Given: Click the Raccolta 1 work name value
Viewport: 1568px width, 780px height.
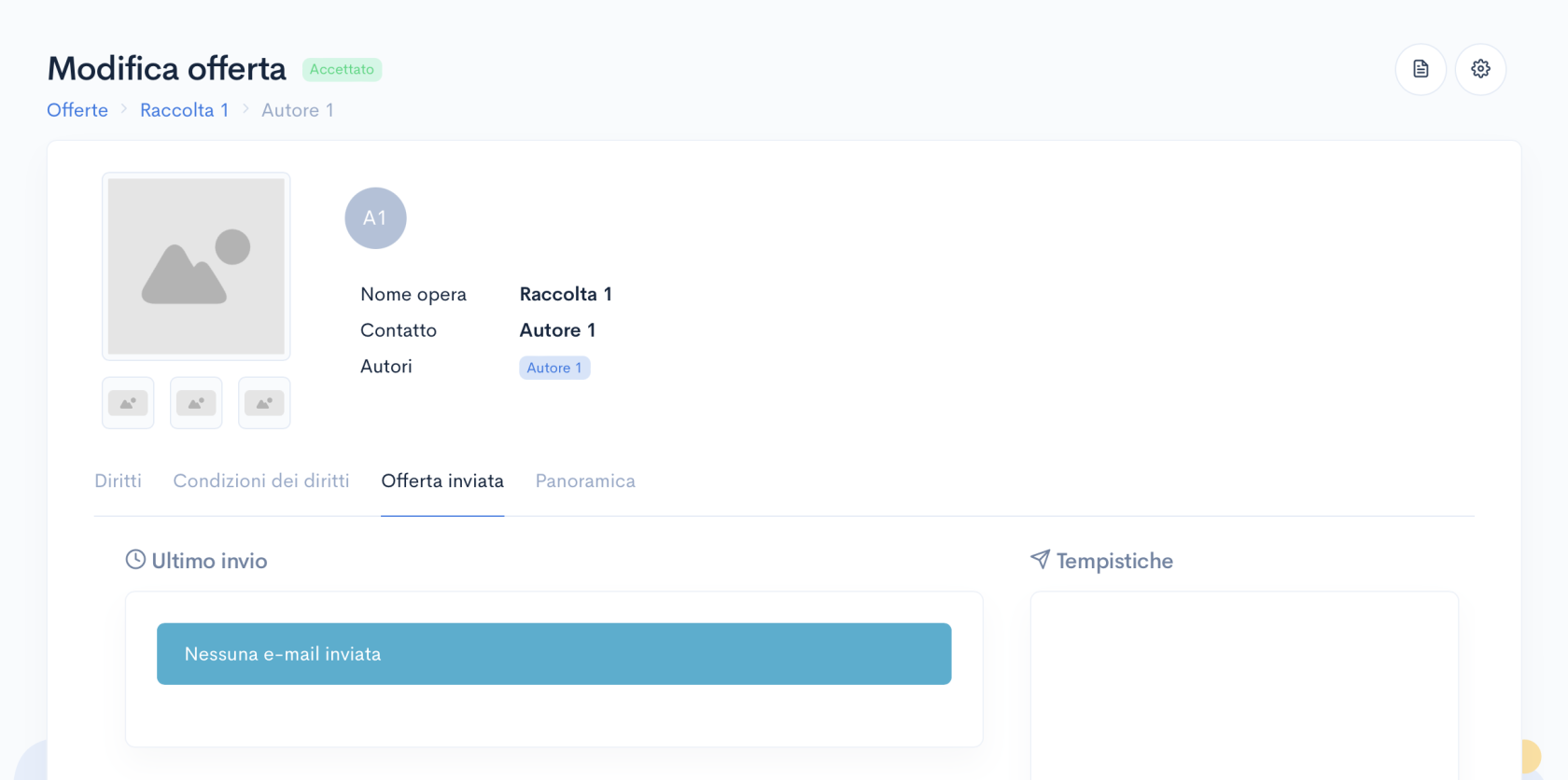Looking at the screenshot, I should coord(566,294).
